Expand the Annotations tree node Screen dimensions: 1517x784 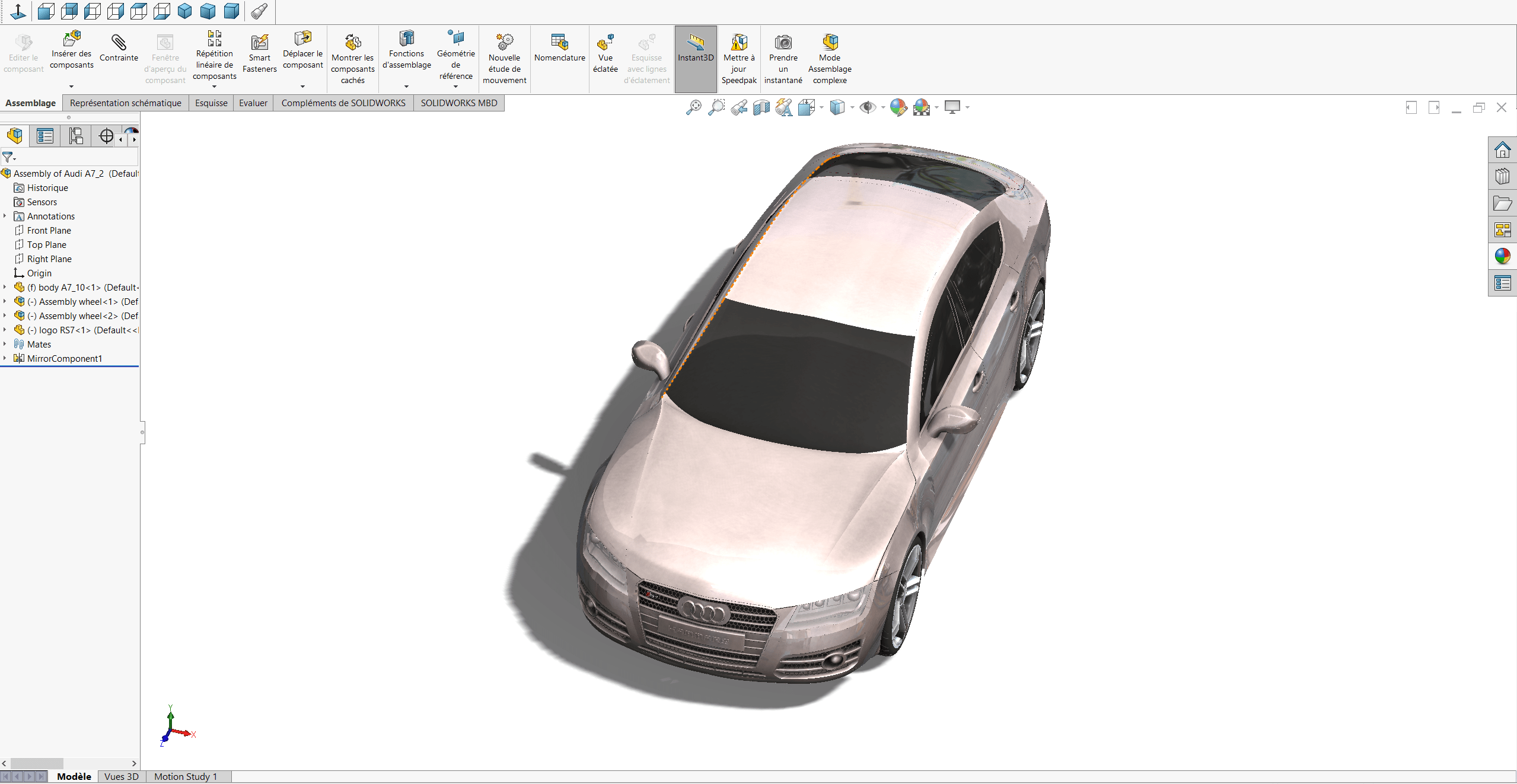click(5, 216)
